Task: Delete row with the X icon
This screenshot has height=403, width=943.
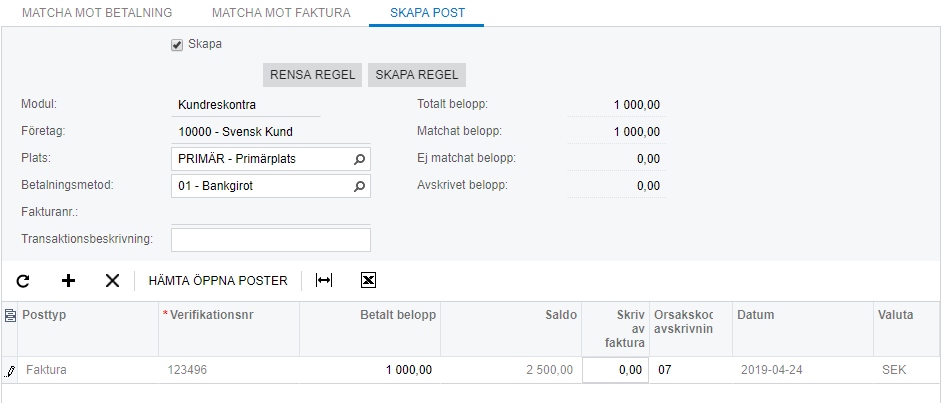Action: click(112, 281)
